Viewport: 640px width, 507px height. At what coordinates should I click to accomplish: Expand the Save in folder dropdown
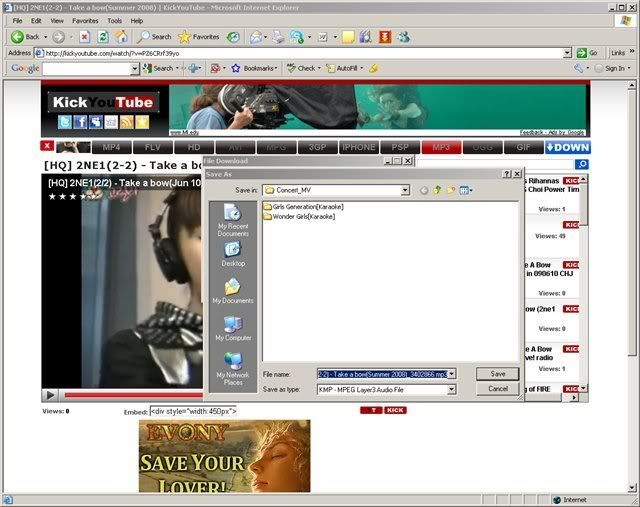[404, 190]
